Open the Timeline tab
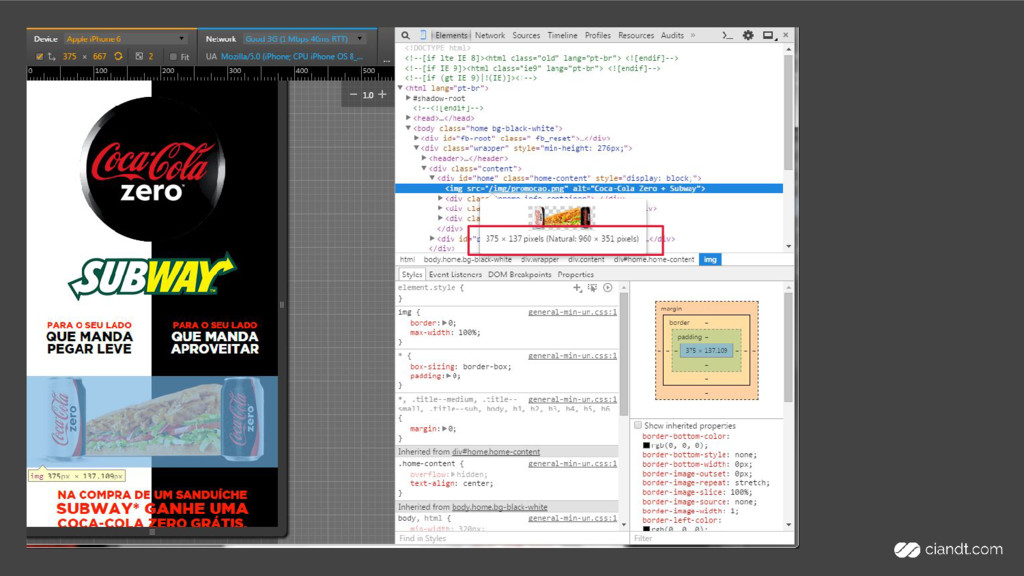The width and height of the screenshot is (1024, 576). click(562, 35)
